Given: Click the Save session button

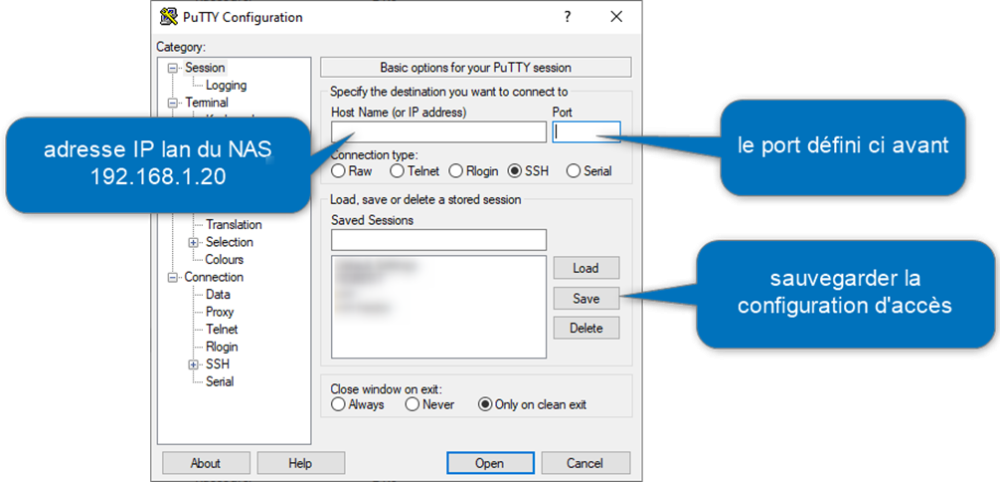Looking at the screenshot, I should point(586,298).
